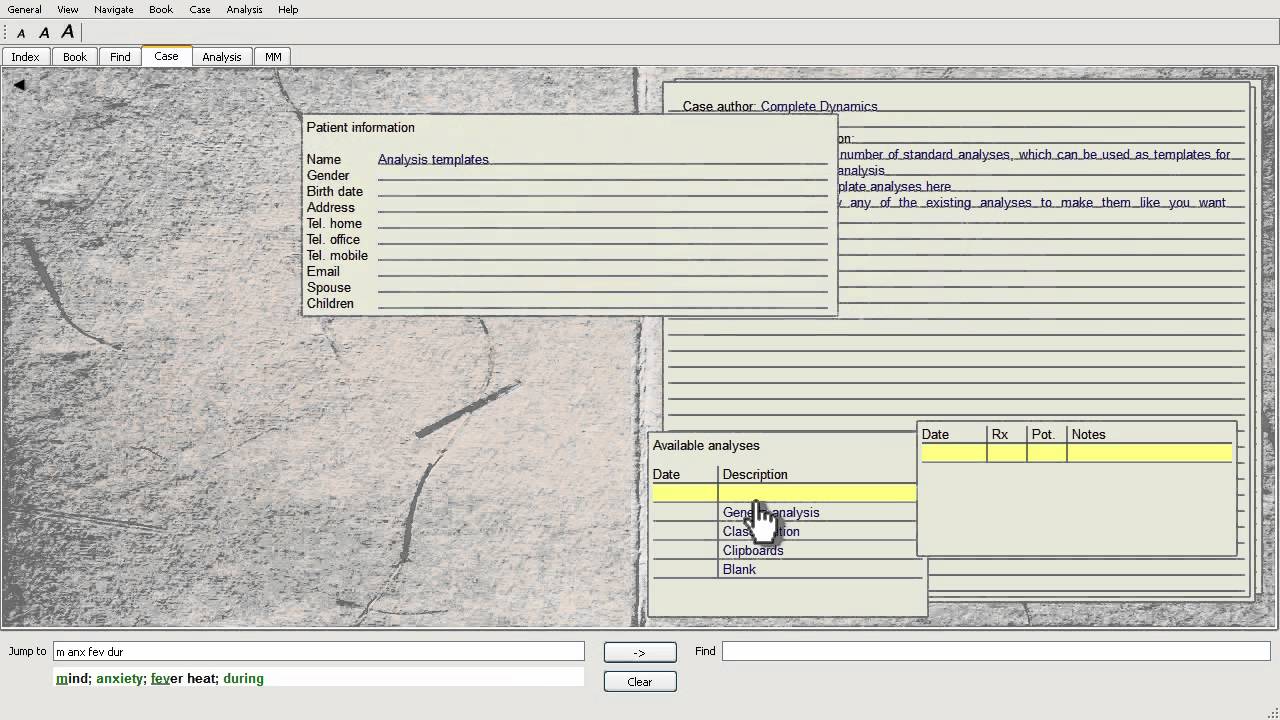The image size is (1280, 720).
Task: Click the Rx column header in prescriptions table
Action: (1000, 434)
